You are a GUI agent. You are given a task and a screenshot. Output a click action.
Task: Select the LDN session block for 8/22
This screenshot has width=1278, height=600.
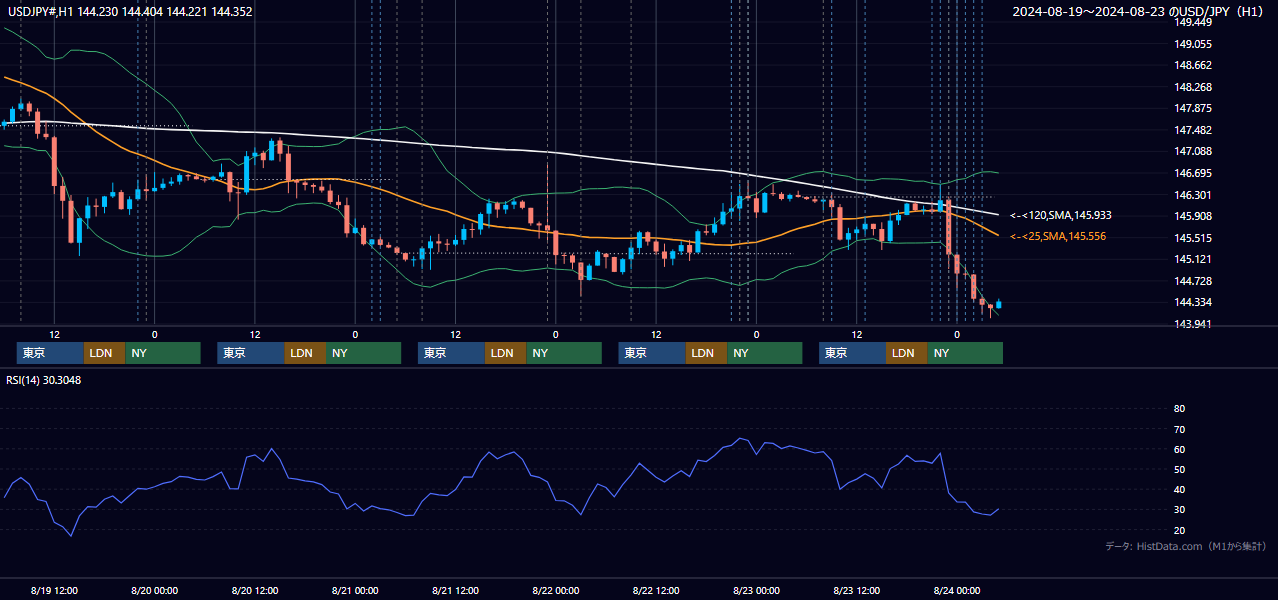point(706,353)
